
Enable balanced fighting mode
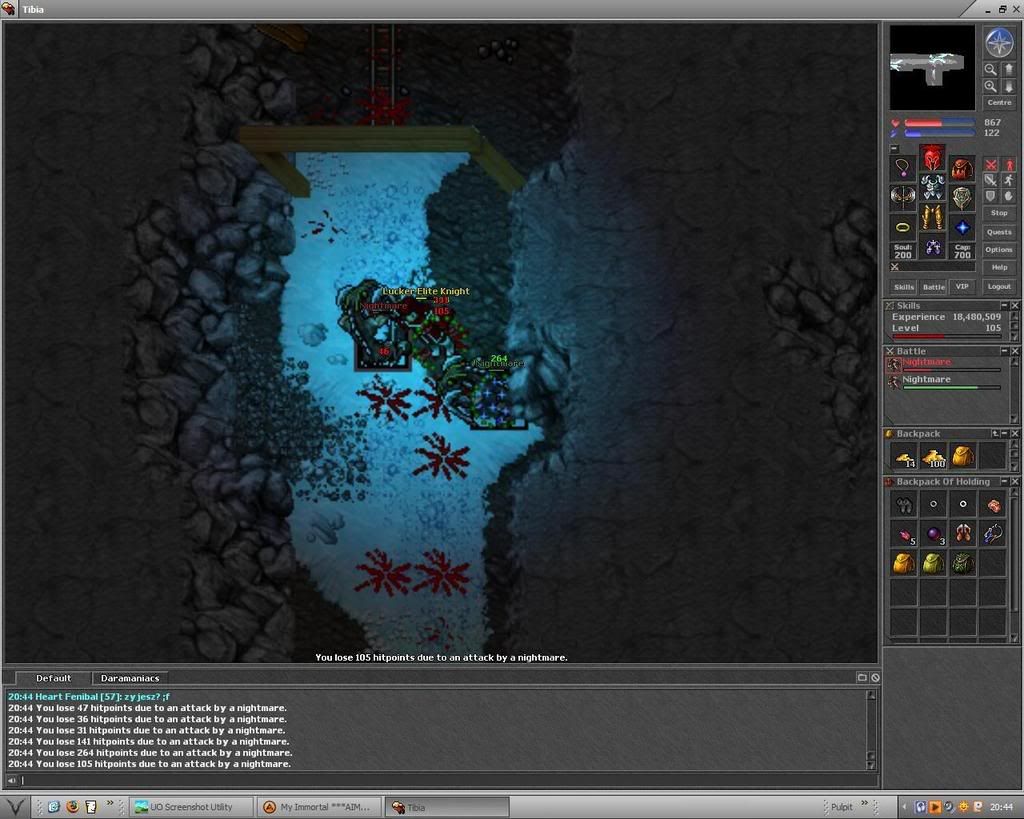991,180
